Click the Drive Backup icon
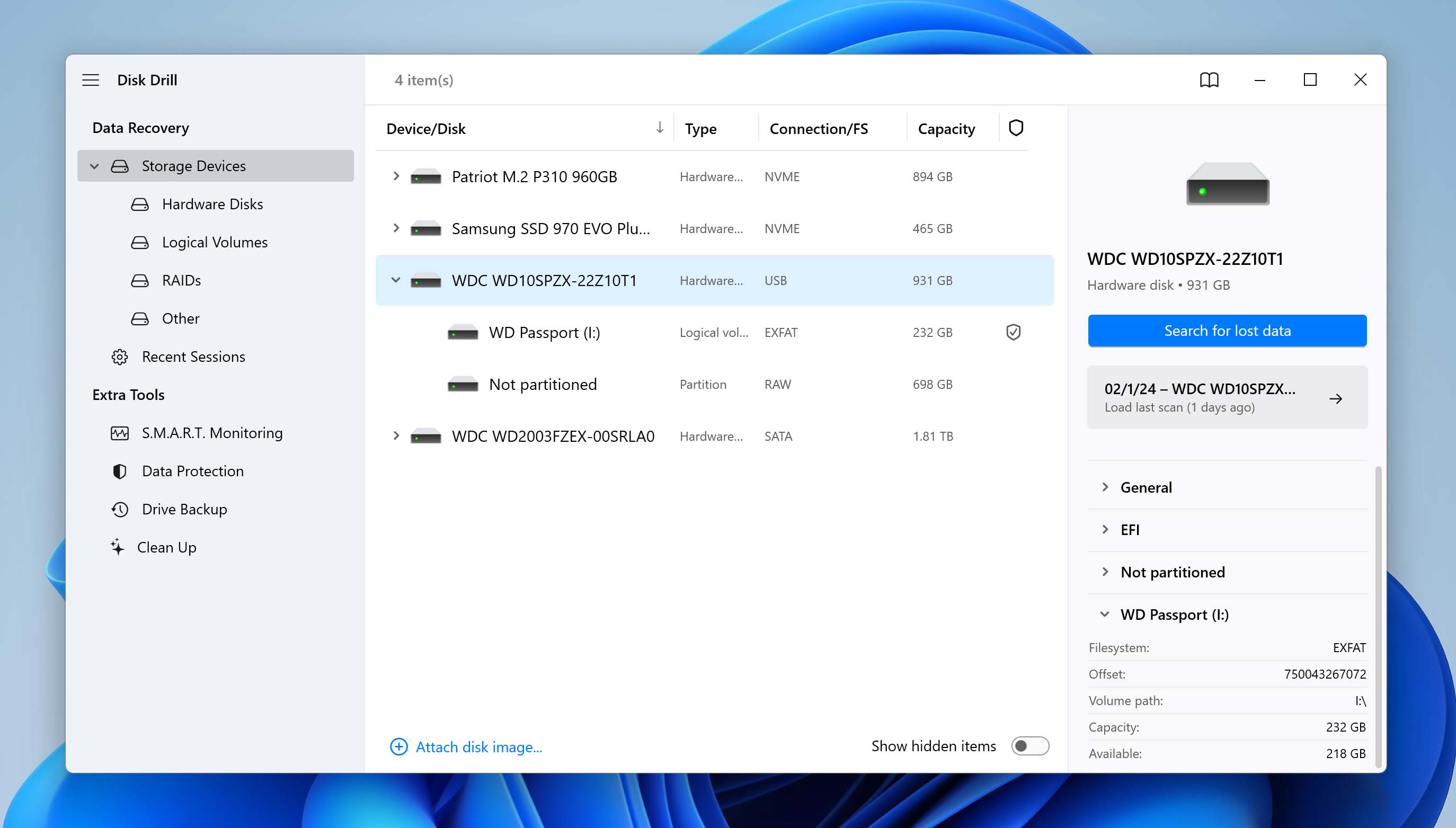Viewport: 1456px width, 828px height. [x=119, y=508]
